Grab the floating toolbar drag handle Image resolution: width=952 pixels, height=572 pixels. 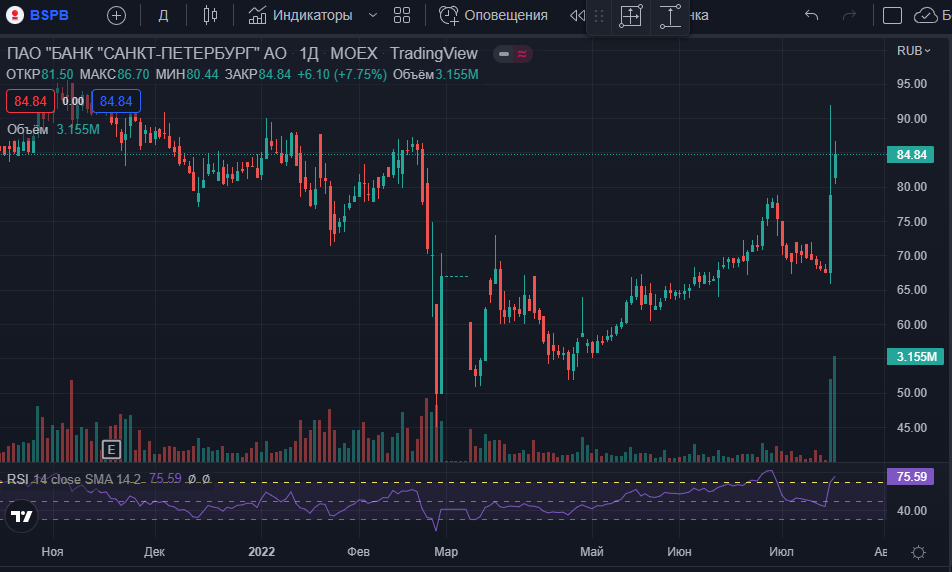(599, 16)
